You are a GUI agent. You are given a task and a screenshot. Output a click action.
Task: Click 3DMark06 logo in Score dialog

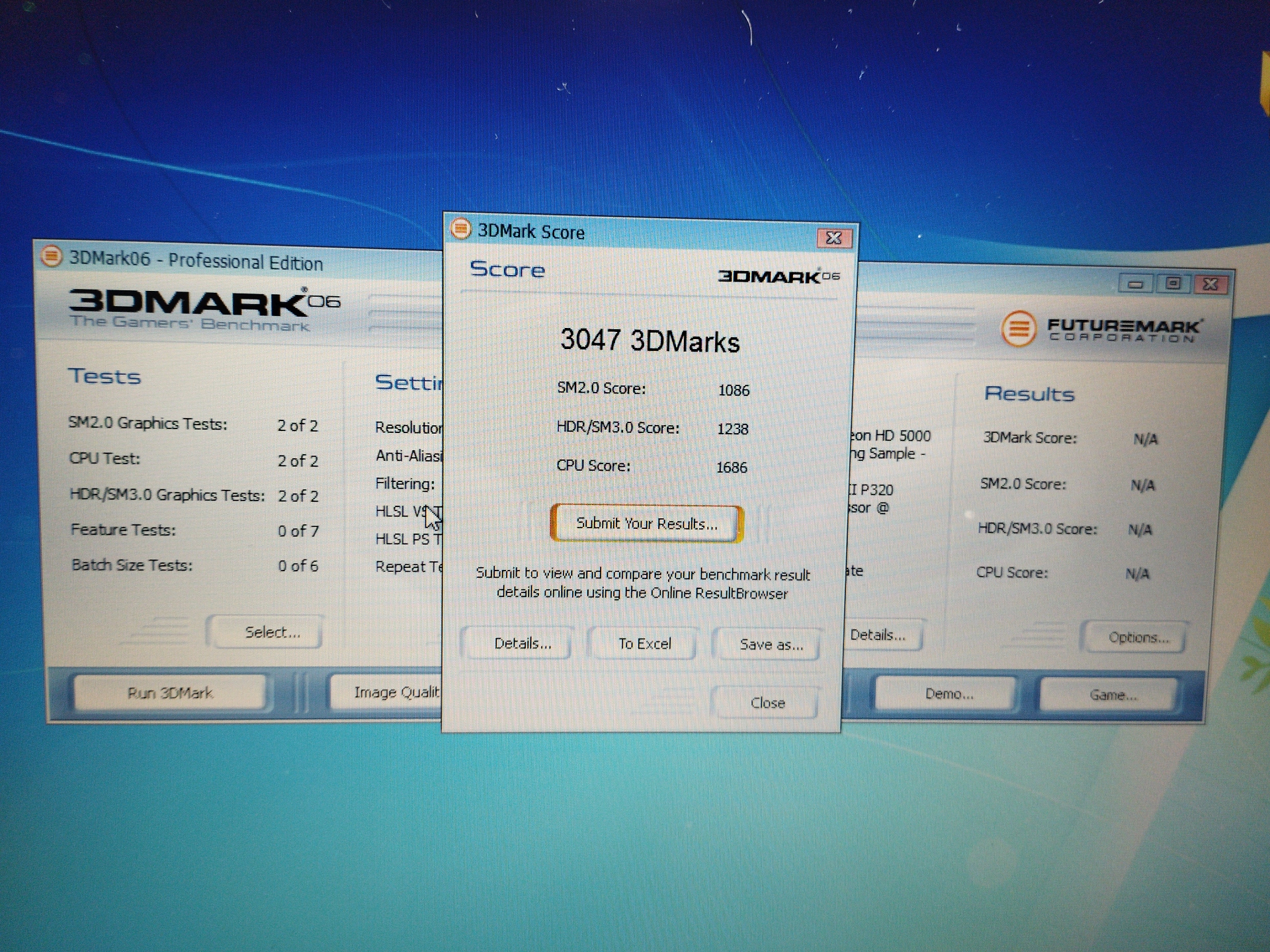779,276
